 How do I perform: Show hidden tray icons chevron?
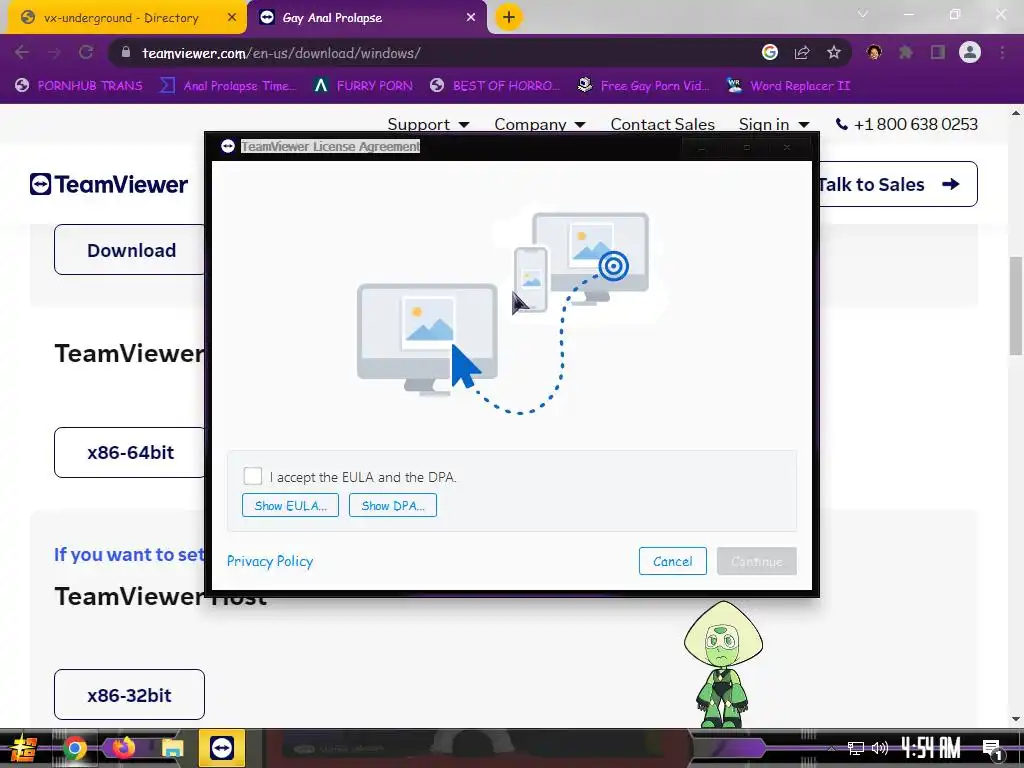click(x=831, y=748)
